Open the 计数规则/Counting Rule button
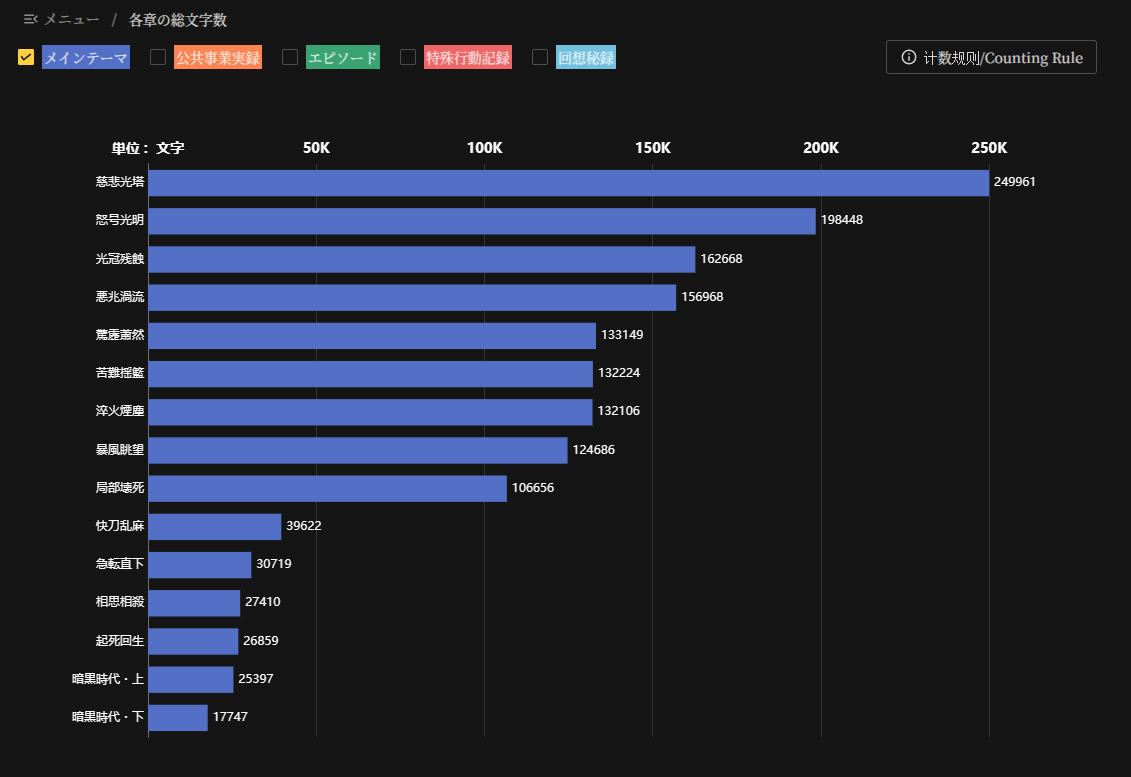The height and width of the screenshot is (777, 1131). pyautogui.click(x=991, y=57)
